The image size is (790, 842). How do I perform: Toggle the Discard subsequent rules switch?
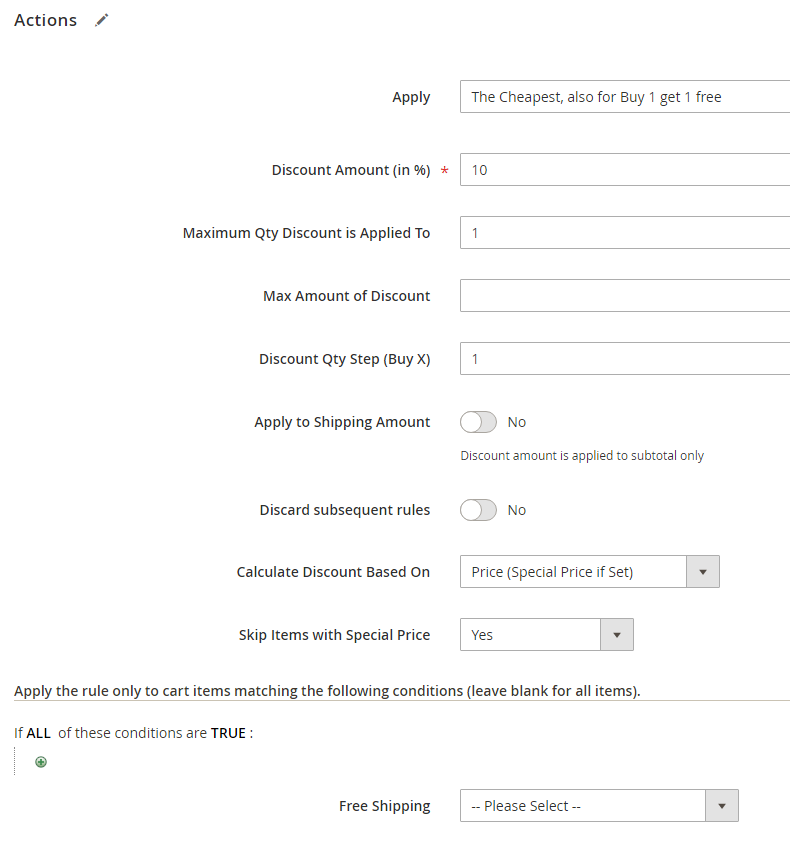pyautogui.click(x=478, y=510)
